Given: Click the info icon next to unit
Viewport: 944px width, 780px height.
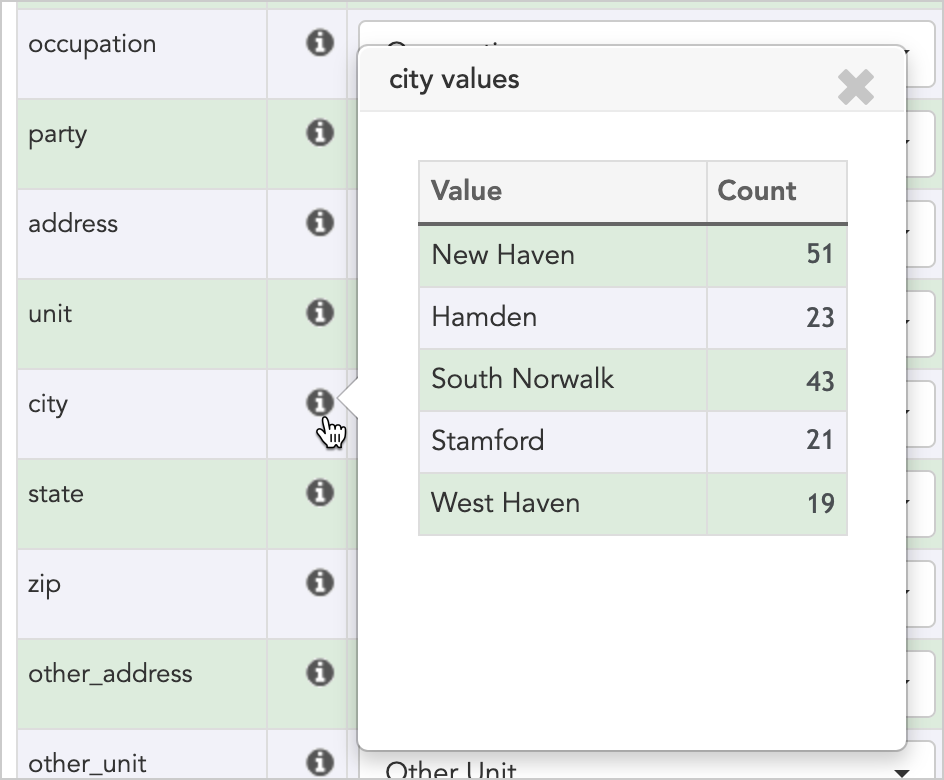Looking at the screenshot, I should point(319,313).
